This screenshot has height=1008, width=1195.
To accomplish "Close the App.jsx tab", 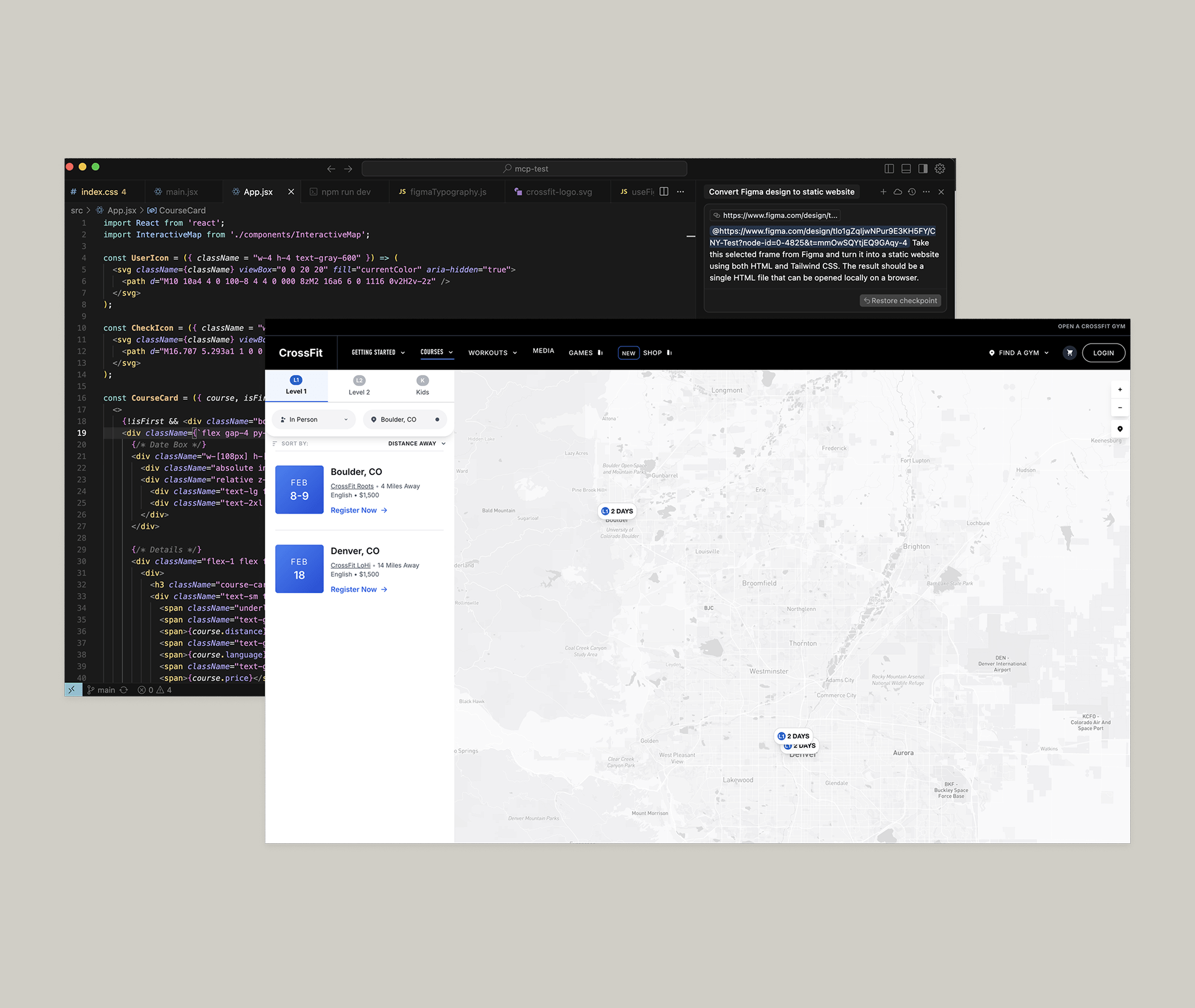I will pyautogui.click(x=291, y=192).
